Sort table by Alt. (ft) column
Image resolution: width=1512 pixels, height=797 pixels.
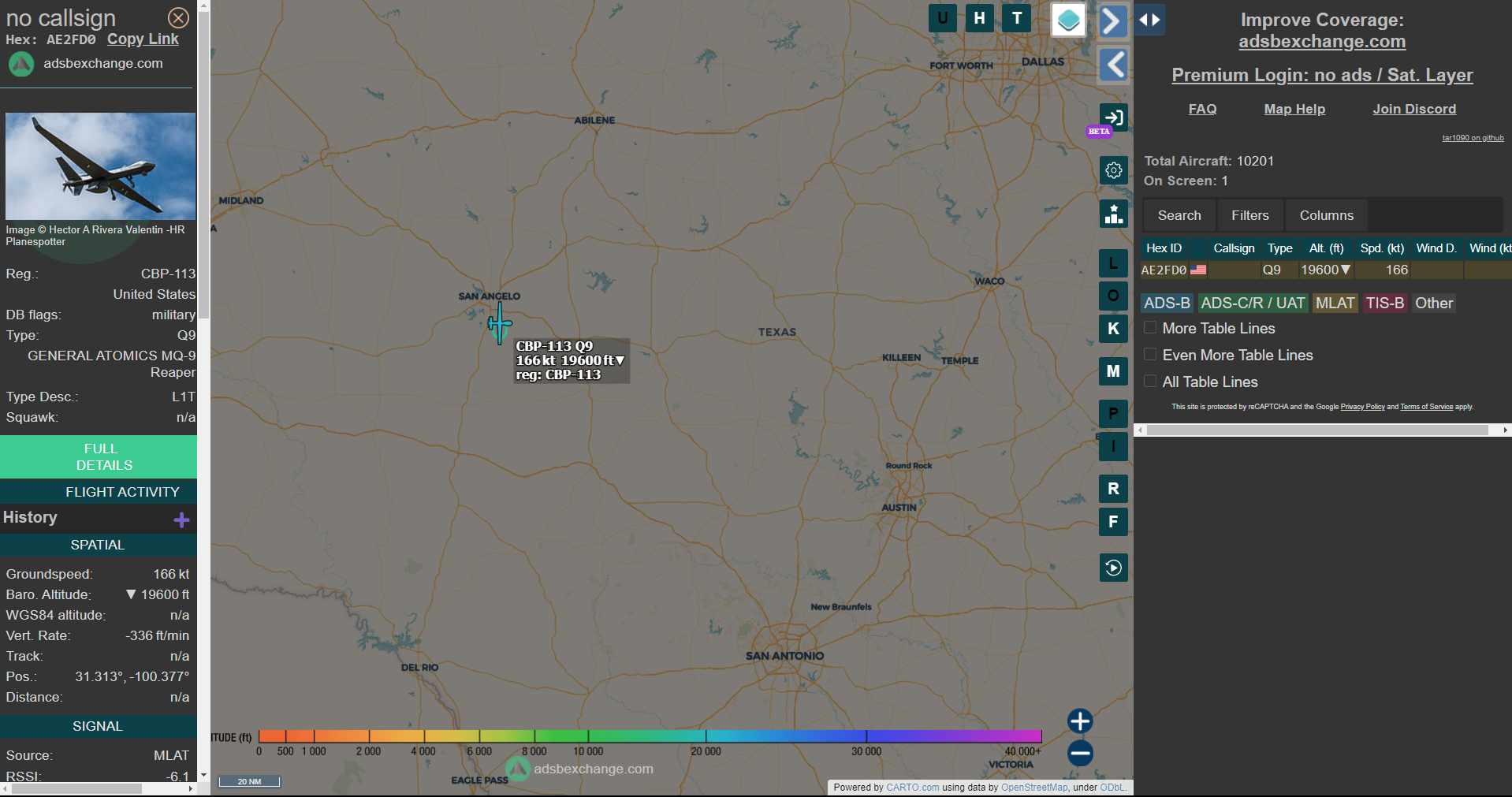pos(1326,248)
